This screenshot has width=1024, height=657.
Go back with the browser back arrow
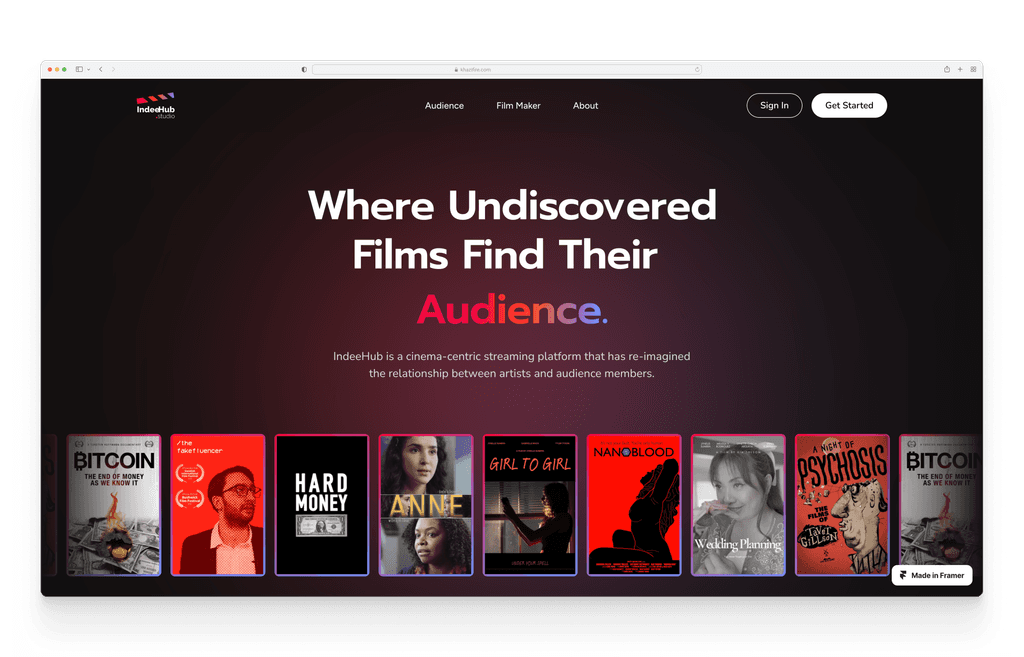tap(101, 69)
